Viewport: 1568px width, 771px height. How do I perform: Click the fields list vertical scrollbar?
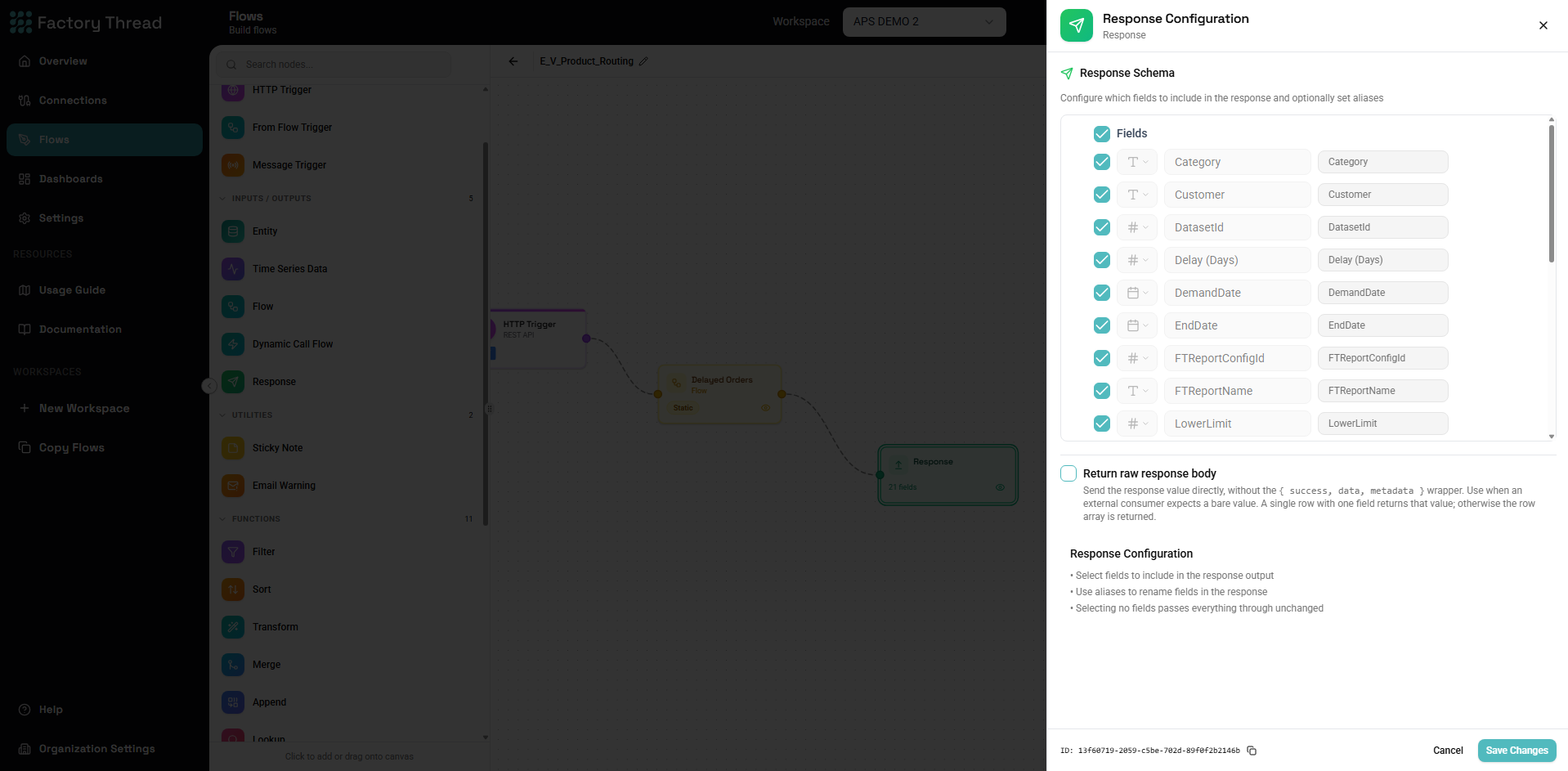[1551, 194]
